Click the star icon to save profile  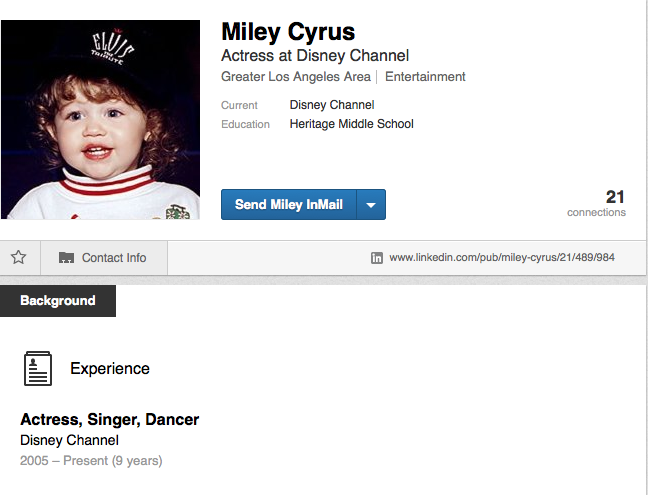(18, 257)
